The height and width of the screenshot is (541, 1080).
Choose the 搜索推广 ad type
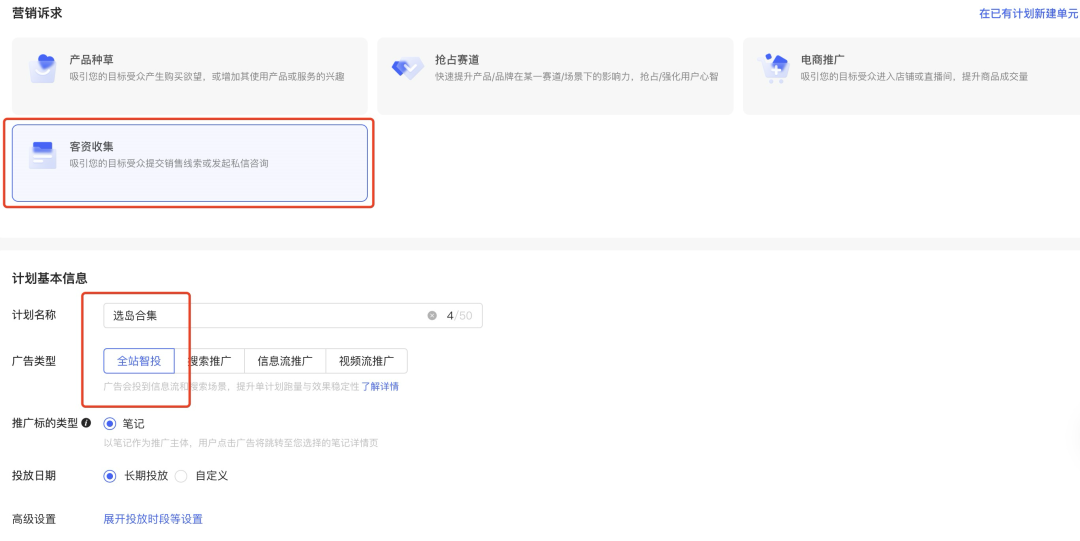(x=209, y=360)
